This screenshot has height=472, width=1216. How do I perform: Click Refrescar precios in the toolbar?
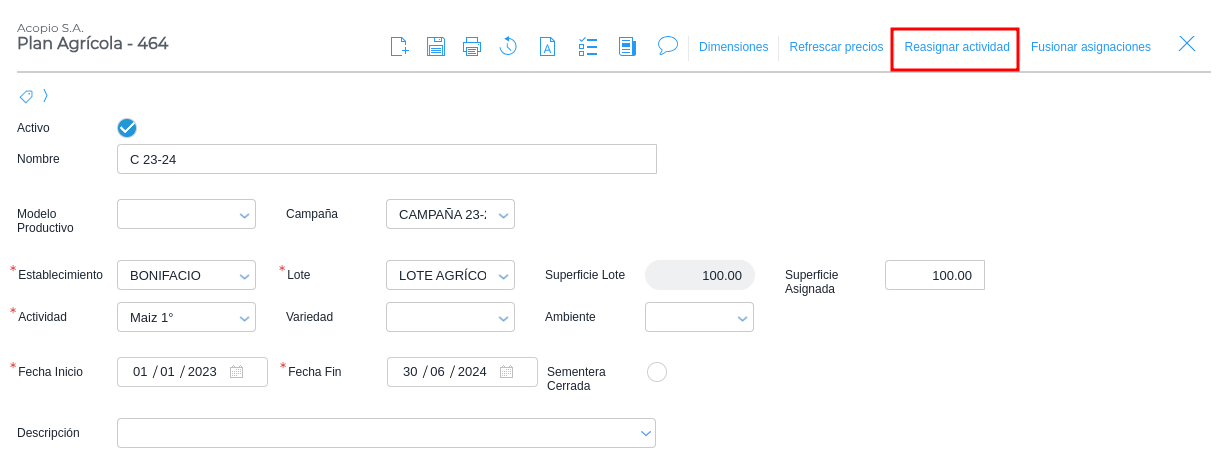(836, 47)
